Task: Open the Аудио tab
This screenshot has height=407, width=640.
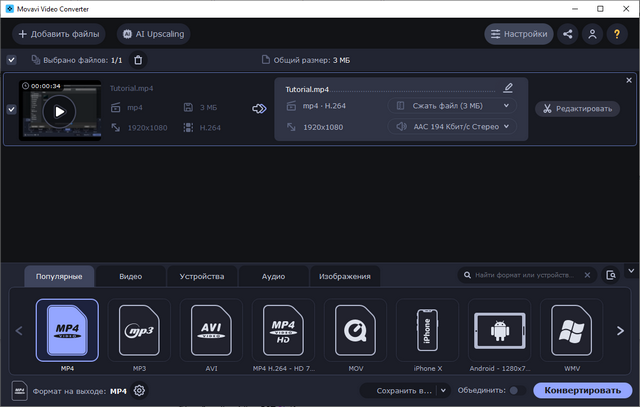Action: pos(273,276)
